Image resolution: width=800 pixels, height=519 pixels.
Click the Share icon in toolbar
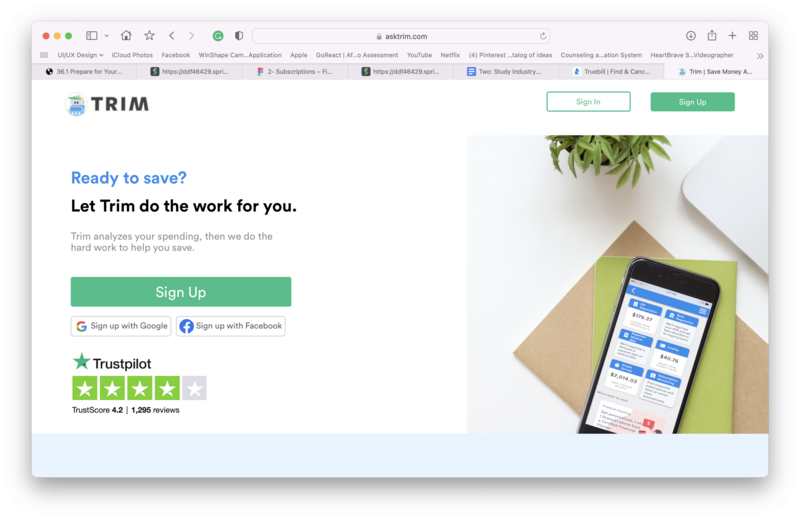coord(712,35)
